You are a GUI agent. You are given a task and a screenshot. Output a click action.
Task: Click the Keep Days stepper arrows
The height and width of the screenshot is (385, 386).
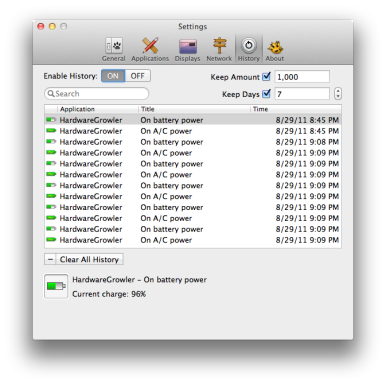coord(338,94)
